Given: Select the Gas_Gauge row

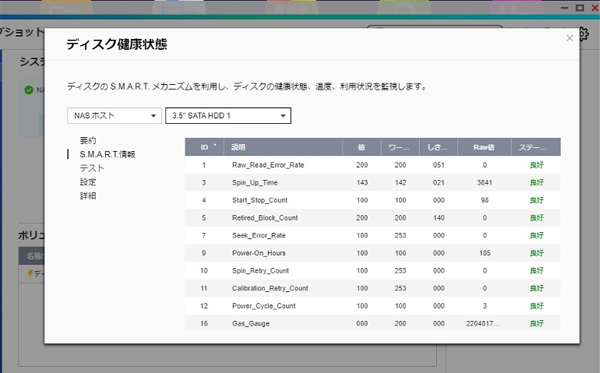Looking at the screenshot, I should pos(373,323).
